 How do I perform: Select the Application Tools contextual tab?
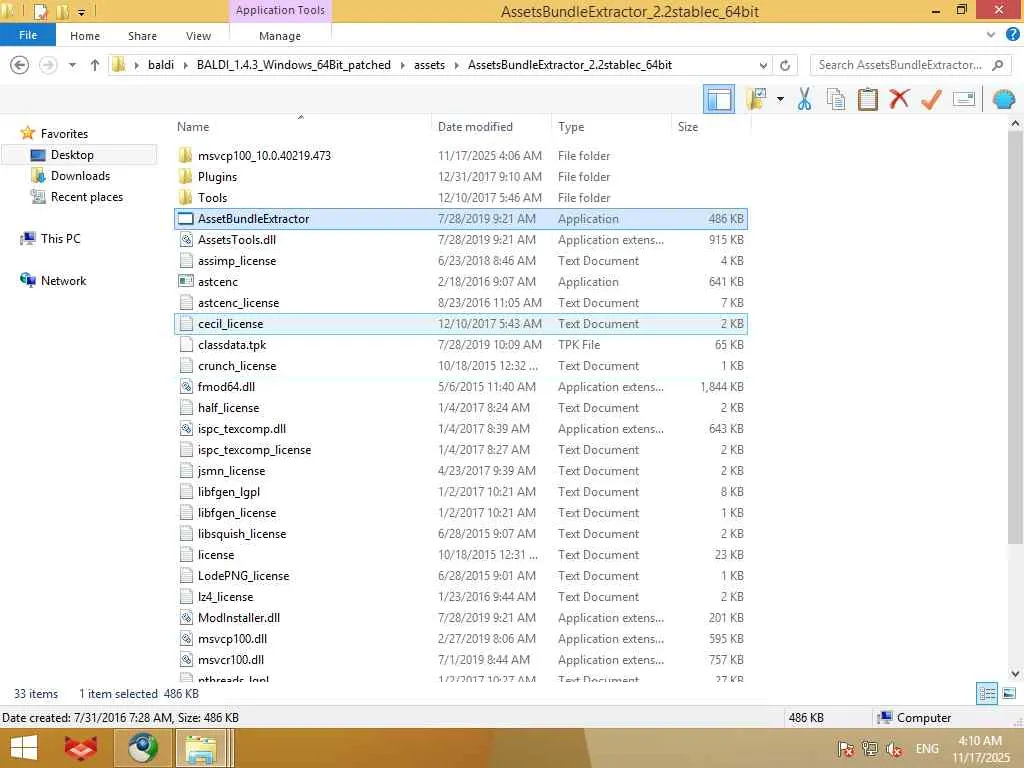[280, 10]
